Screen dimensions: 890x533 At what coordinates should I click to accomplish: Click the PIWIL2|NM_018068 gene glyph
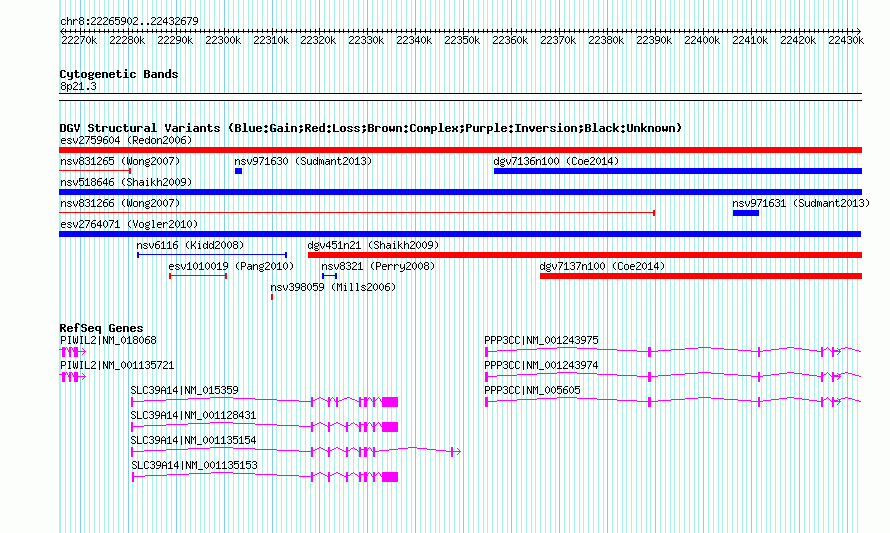(73, 352)
